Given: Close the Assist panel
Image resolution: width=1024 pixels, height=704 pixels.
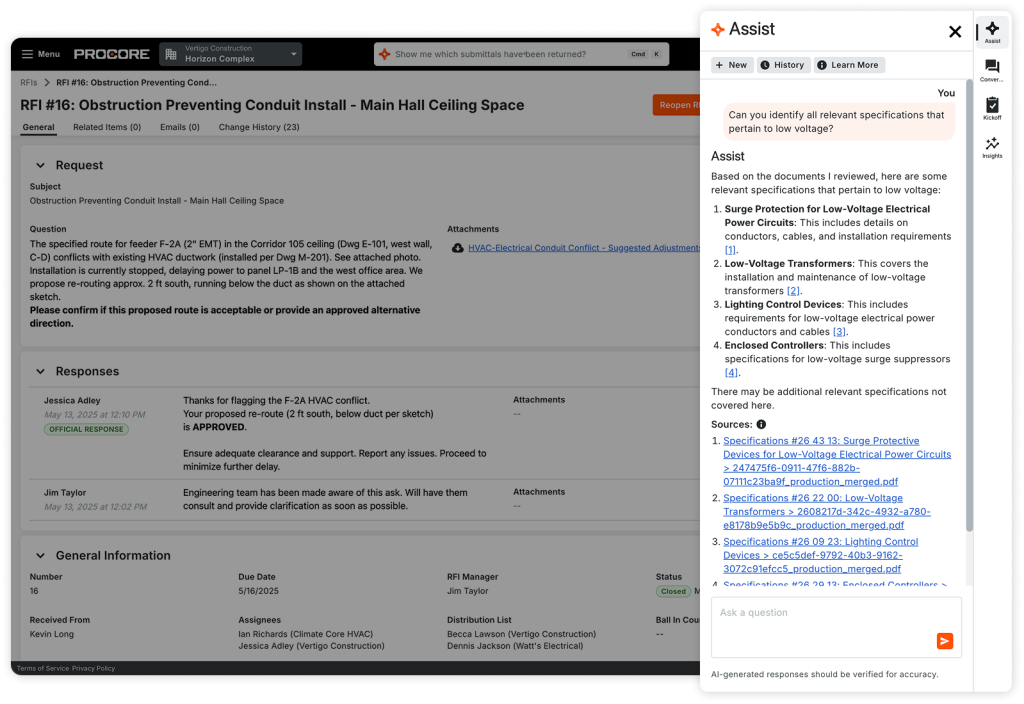Looking at the screenshot, I should tap(955, 31).
